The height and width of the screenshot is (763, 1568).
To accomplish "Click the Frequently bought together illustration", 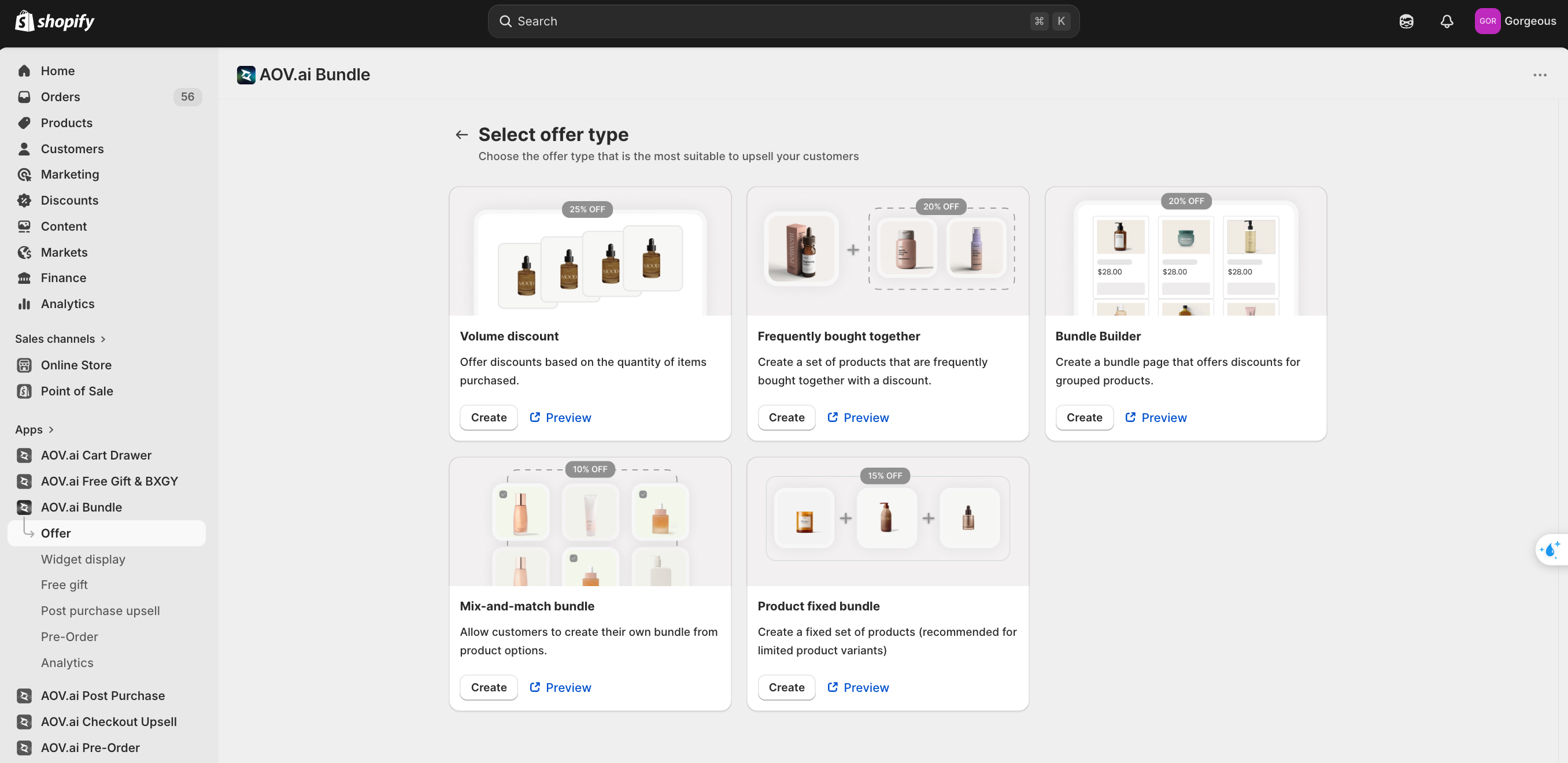I will (887, 251).
